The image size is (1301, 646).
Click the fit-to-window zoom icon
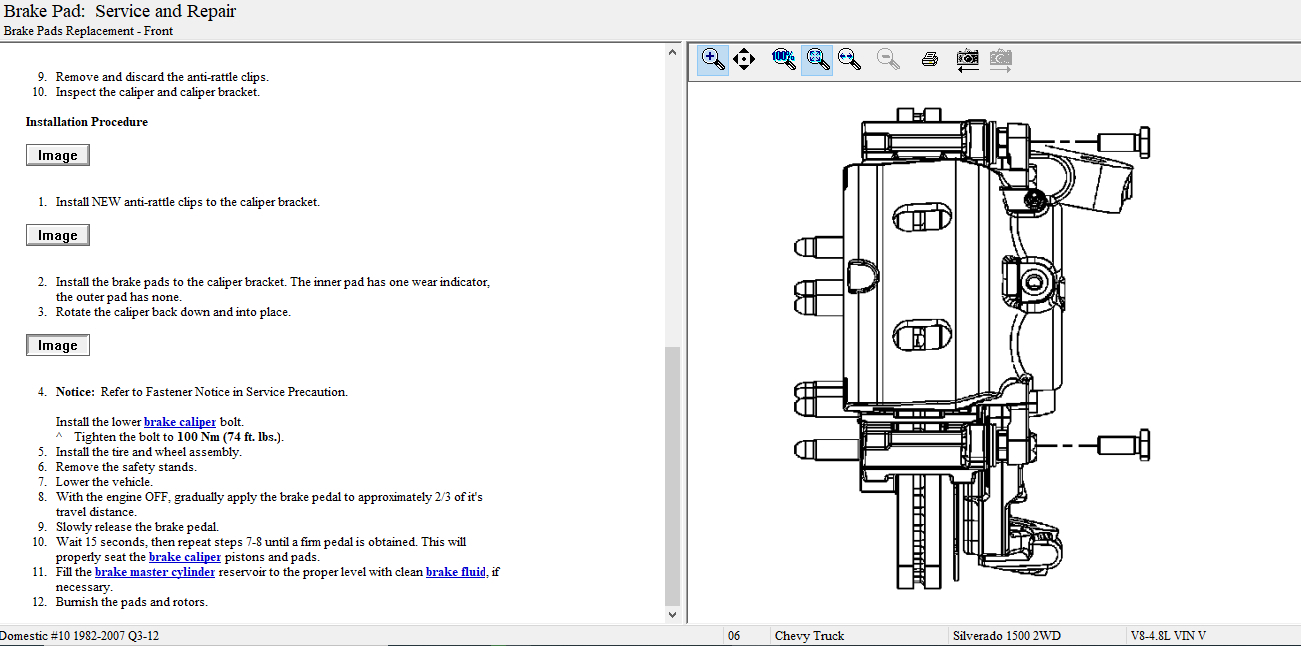[x=817, y=59]
